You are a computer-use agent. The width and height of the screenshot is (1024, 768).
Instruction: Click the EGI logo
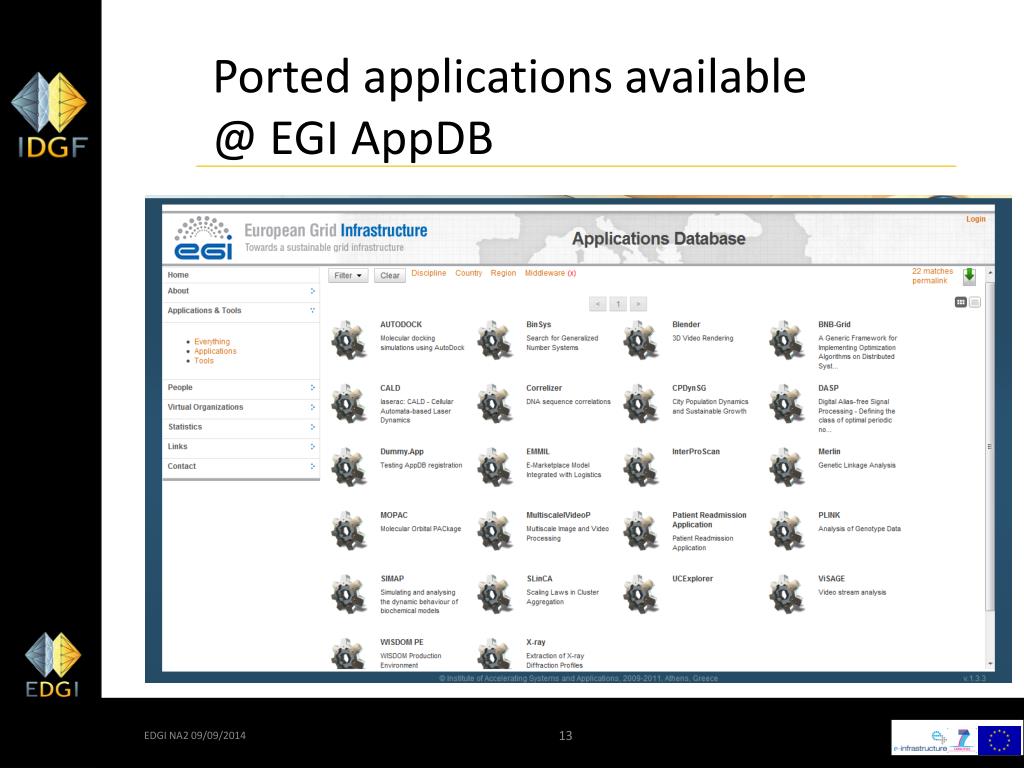point(203,238)
